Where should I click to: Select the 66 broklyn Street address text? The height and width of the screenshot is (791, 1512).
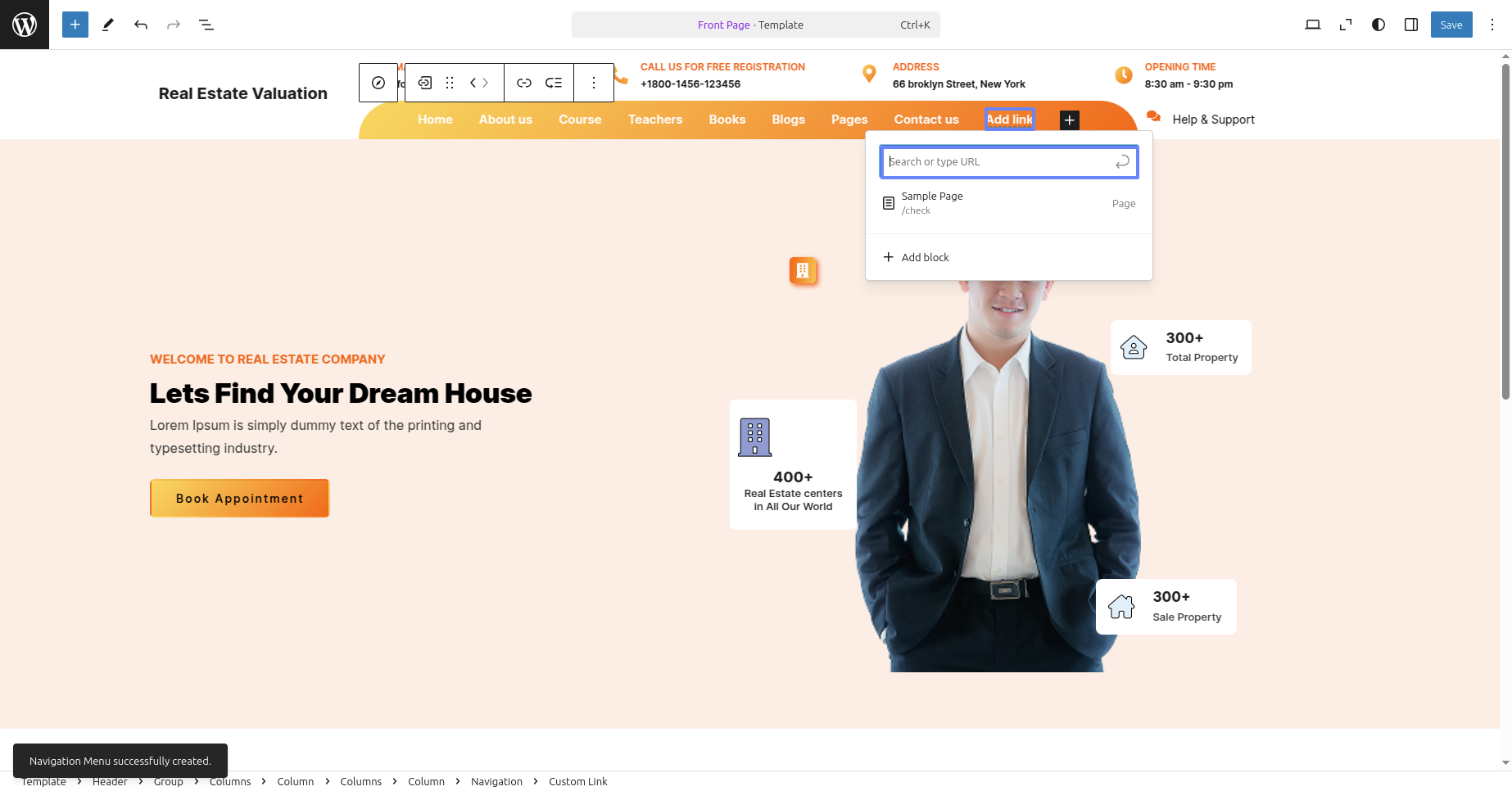(x=959, y=84)
